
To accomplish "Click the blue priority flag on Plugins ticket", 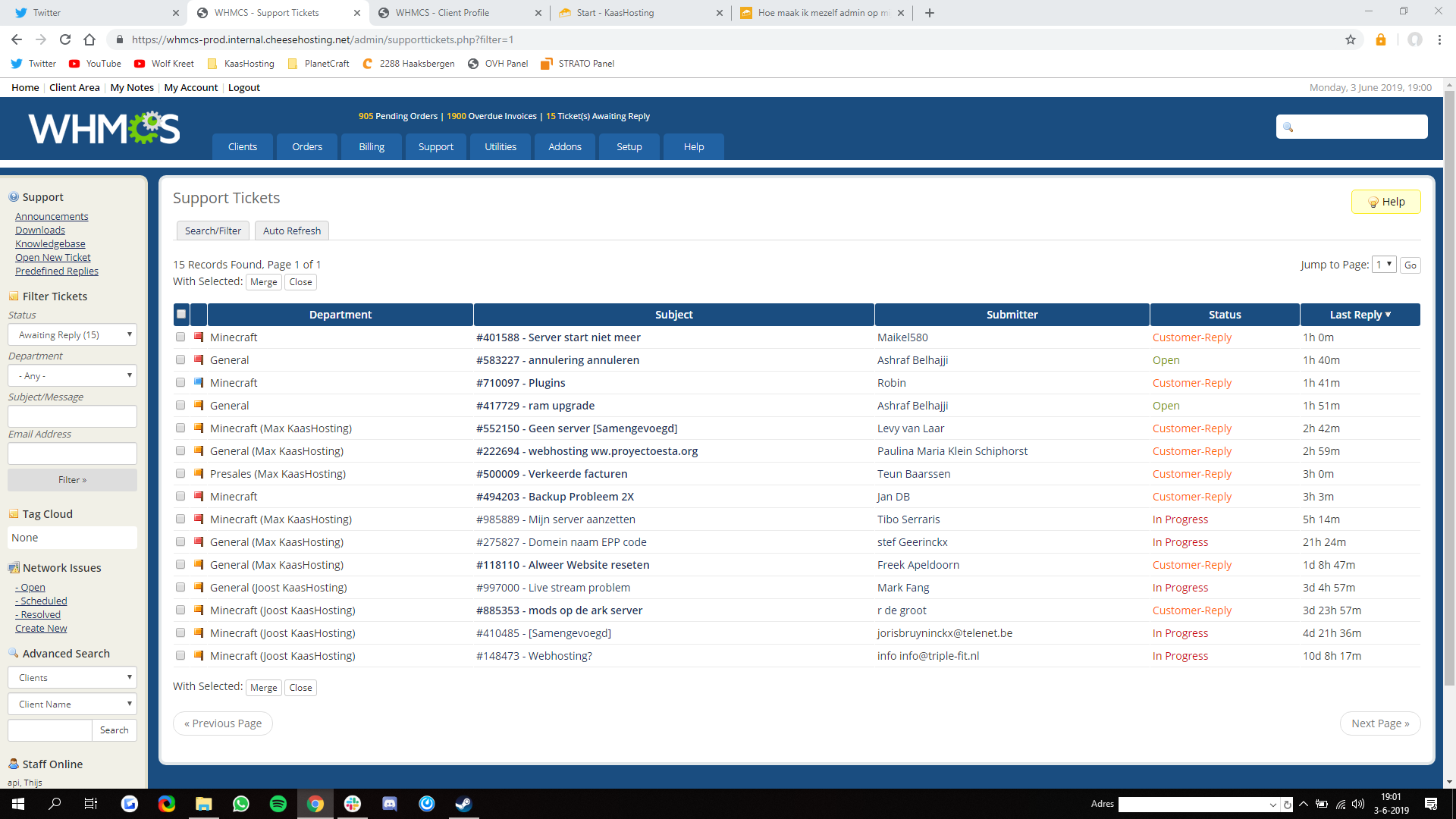I will click(x=199, y=382).
